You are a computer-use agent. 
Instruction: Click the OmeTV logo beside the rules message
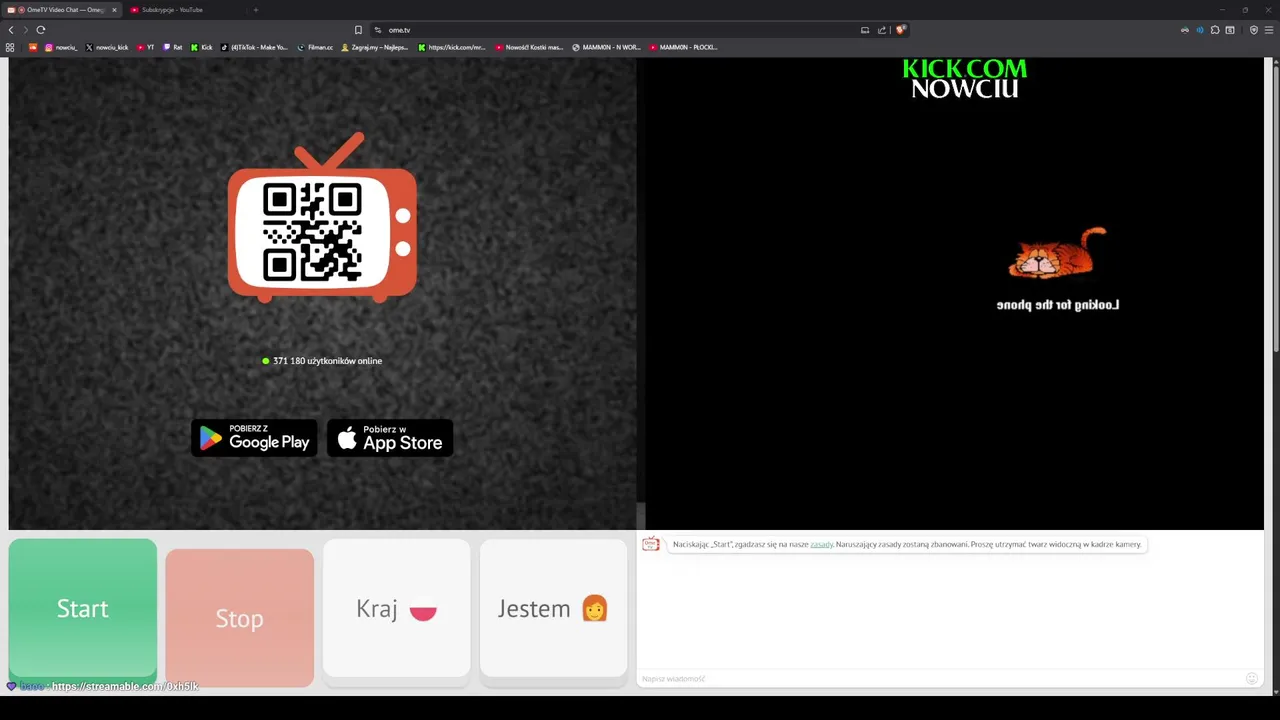click(651, 544)
